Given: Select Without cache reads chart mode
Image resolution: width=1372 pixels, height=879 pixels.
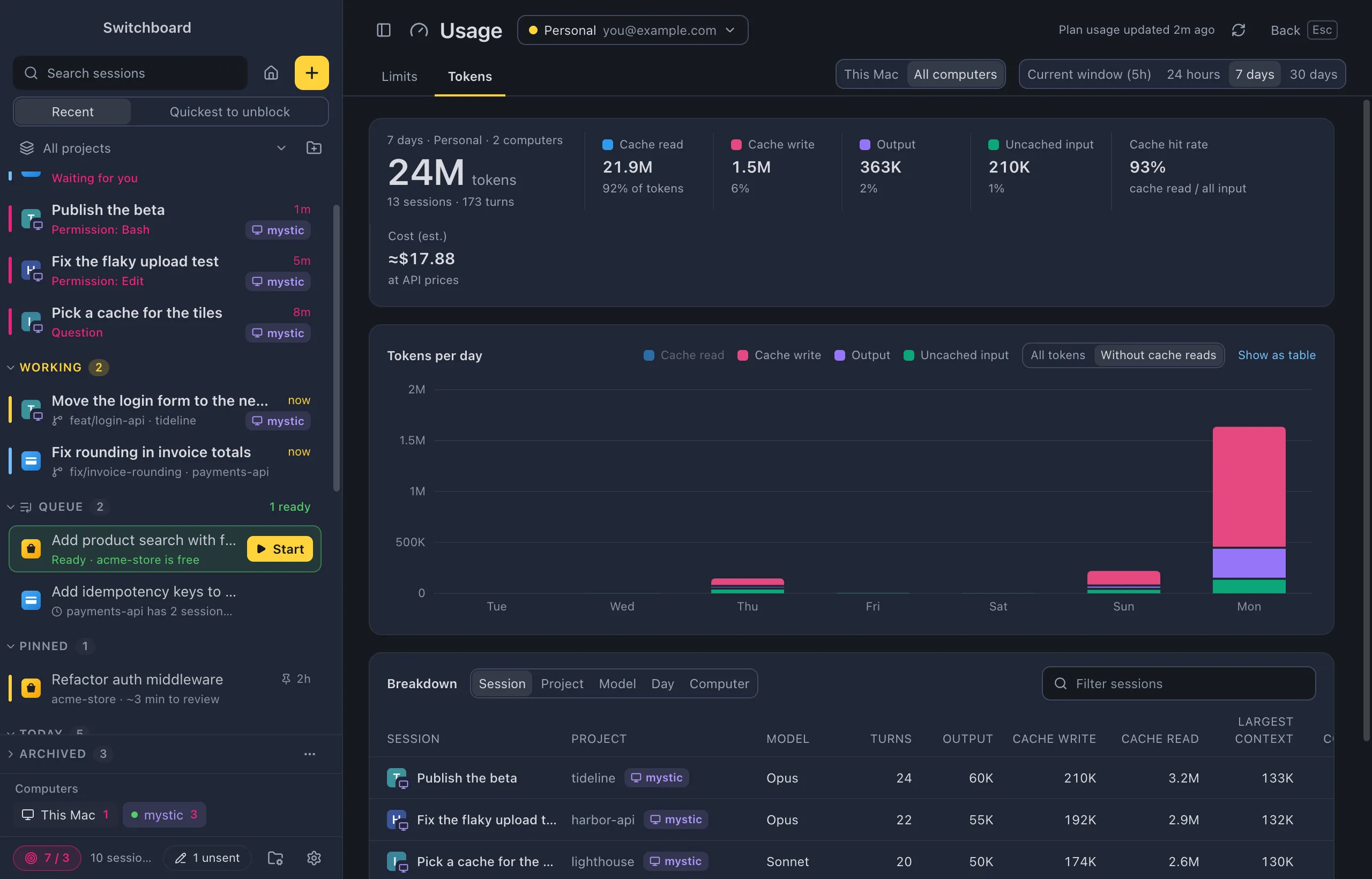Looking at the screenshot, I should pos(1158,355).
